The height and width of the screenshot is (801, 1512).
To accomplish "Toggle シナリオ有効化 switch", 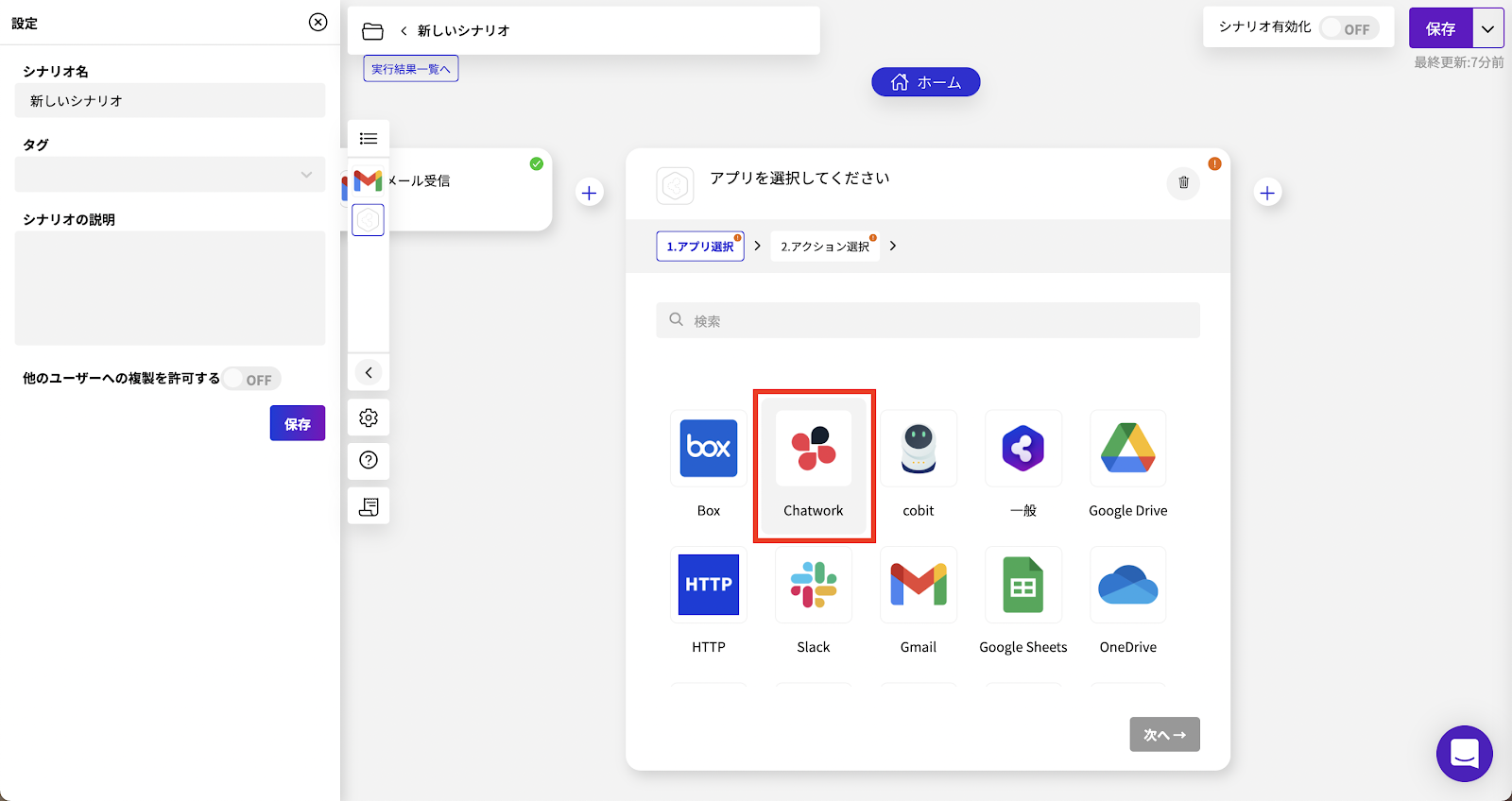I will (1349, 28).
